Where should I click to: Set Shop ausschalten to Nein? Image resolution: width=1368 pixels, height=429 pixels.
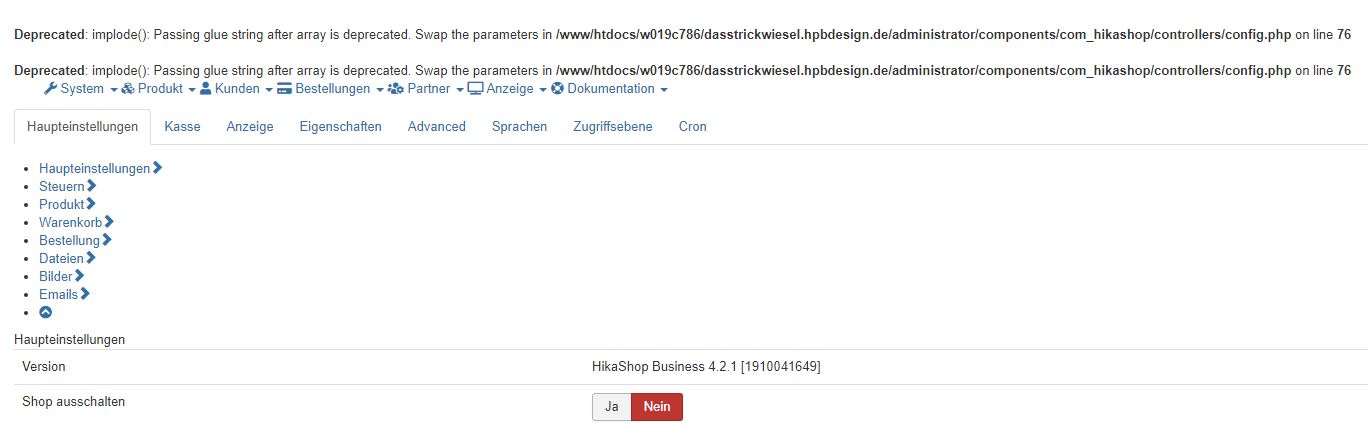pyautogui.click(x=657, y=407)
